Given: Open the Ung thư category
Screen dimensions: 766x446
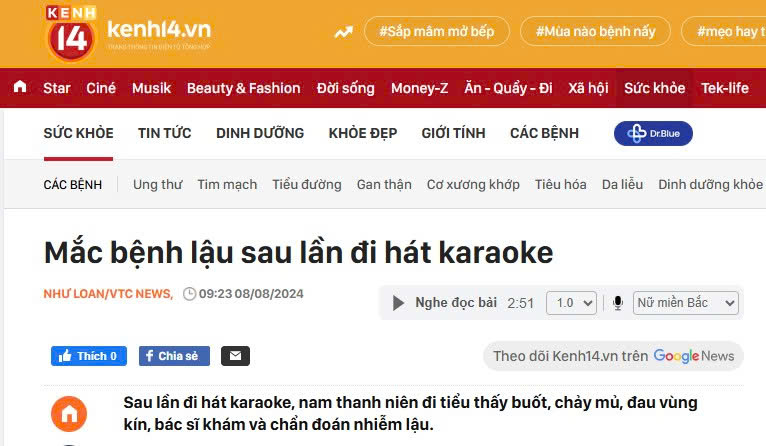Looking at the screenshot, I should coord(157,185).
